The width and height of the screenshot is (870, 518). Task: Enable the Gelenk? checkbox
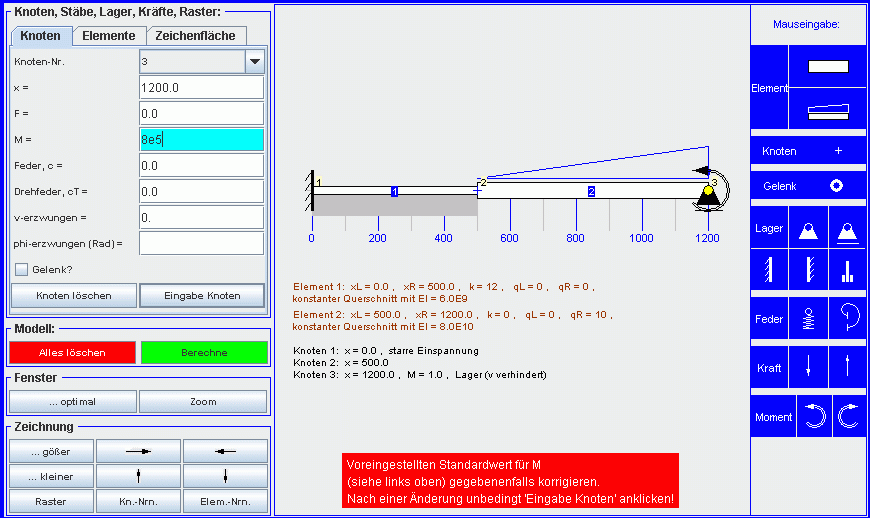[21, 269]
